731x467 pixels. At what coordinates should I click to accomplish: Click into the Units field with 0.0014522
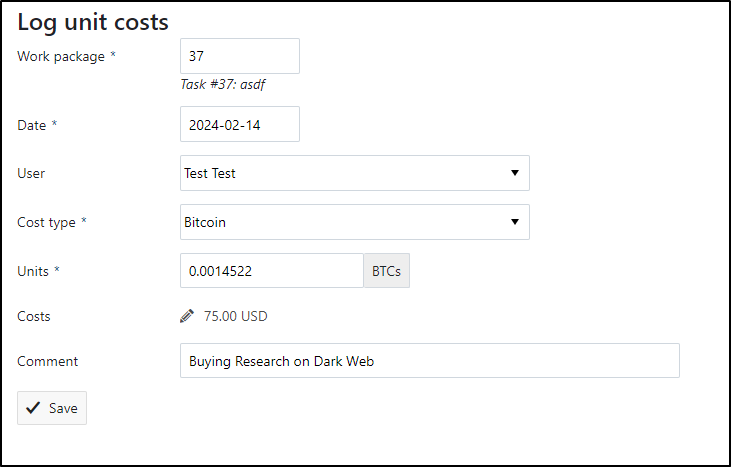click(272, 271)
